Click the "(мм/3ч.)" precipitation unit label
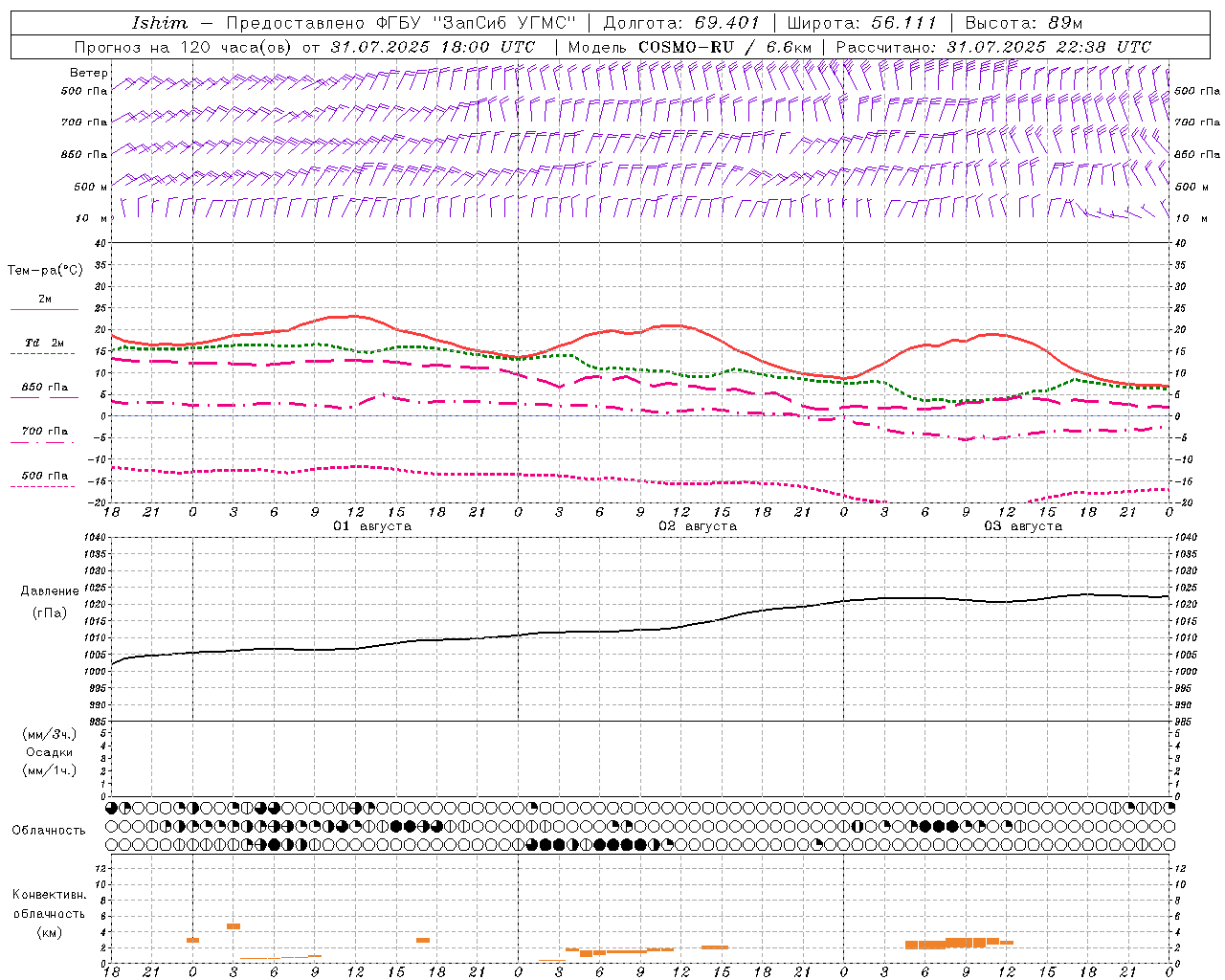 tap(50, 734)
